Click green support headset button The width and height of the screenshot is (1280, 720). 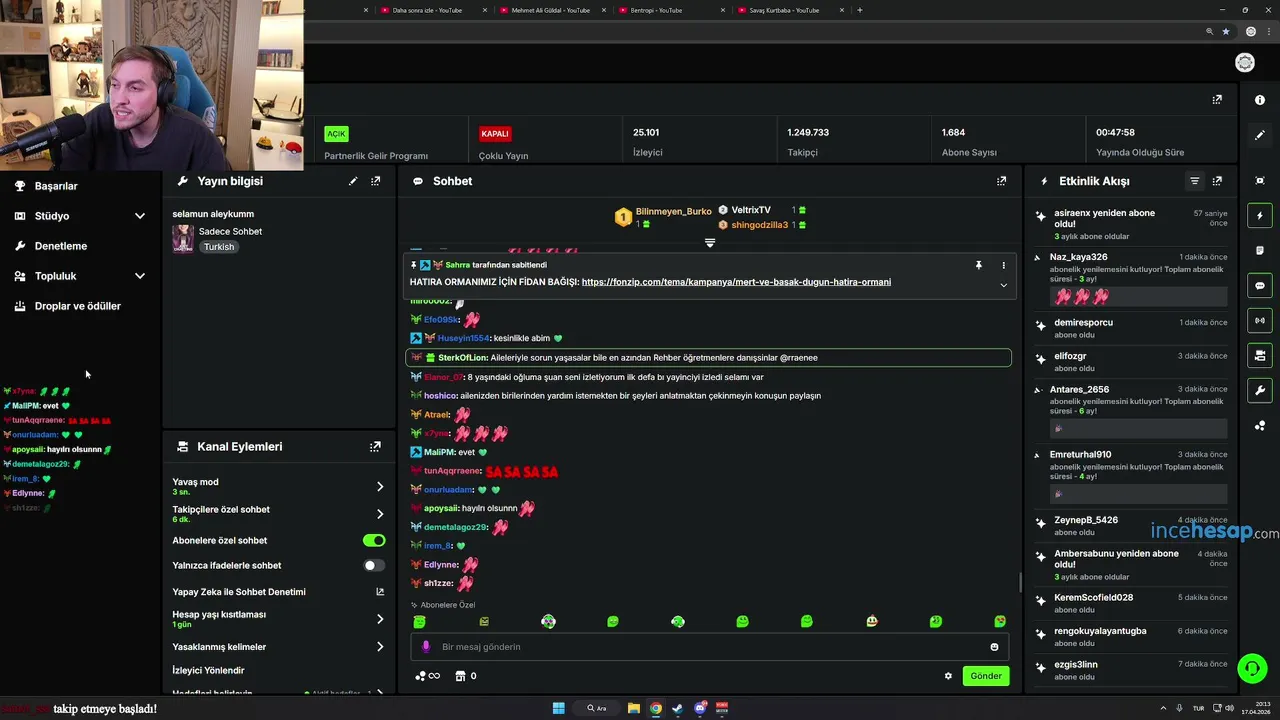[1251, 667]
